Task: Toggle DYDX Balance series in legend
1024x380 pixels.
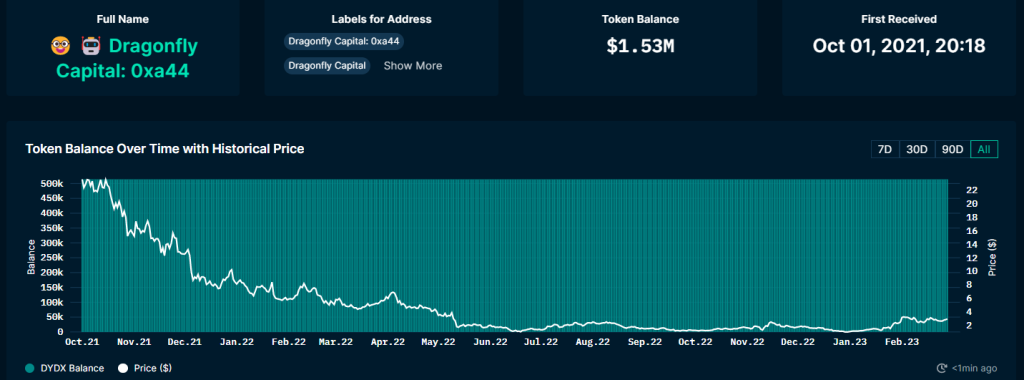Action: 65,368
